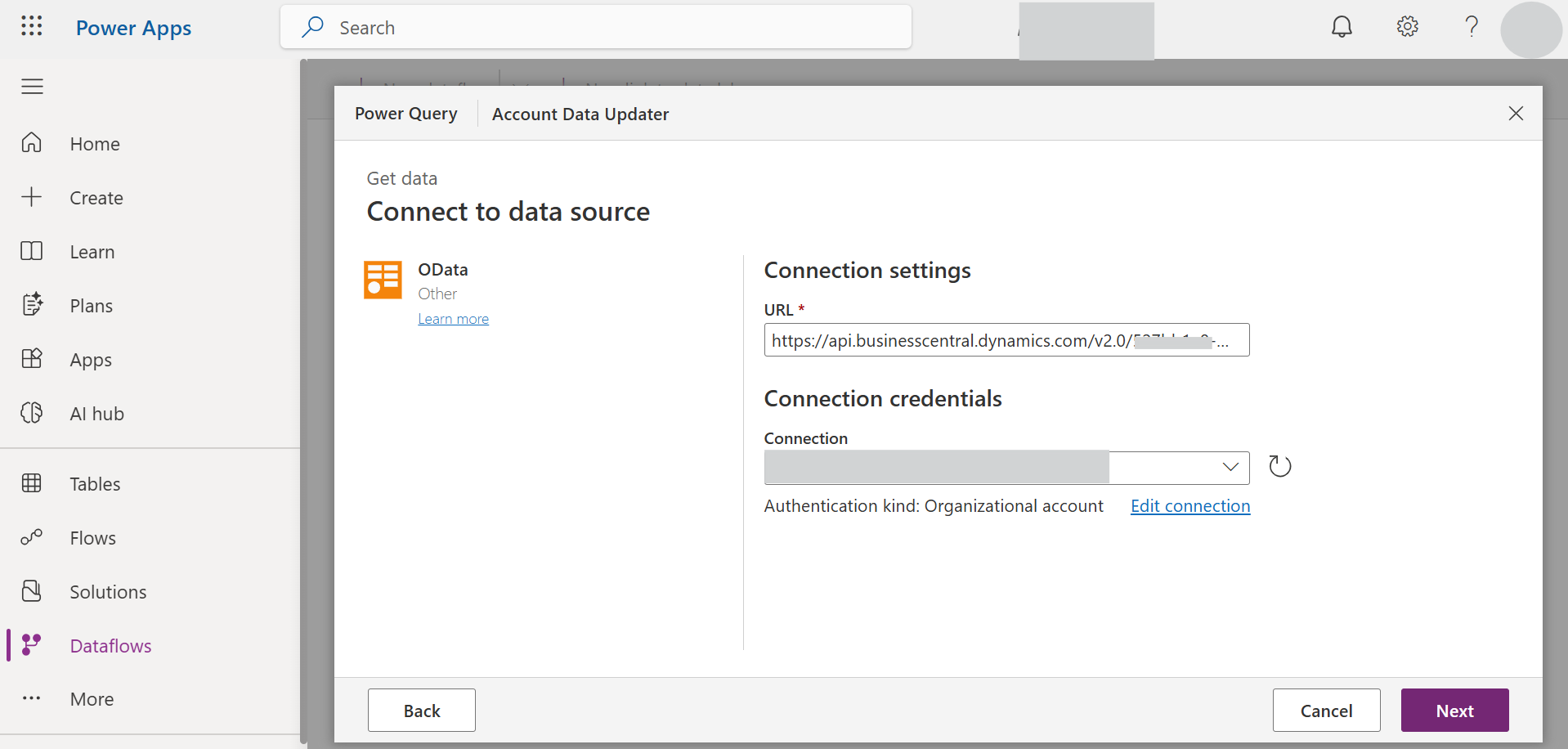Open AI hub from sidebar
The image size is (1568, 749).
click(x=96, y=414)
